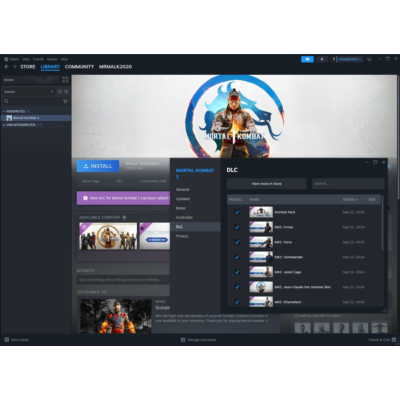This screenshot has width=400, height=400.
Task: Switch to the Store tab
Action: [28, 67]
